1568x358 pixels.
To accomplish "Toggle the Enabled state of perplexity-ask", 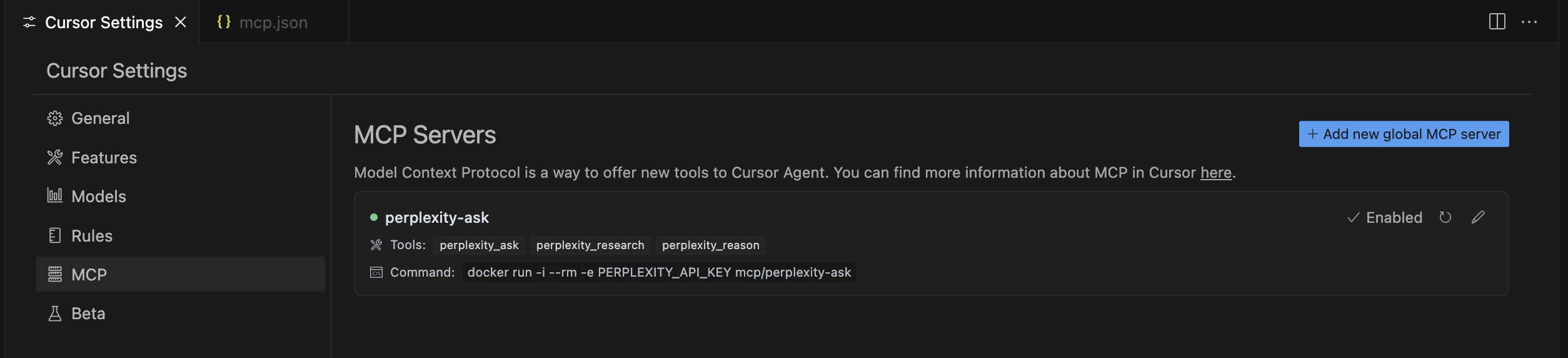I will point(1385,217).
